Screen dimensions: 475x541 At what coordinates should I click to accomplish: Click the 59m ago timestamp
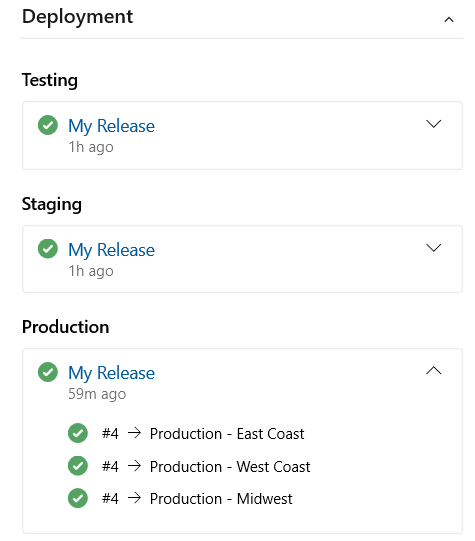click(x=97, y=394)
